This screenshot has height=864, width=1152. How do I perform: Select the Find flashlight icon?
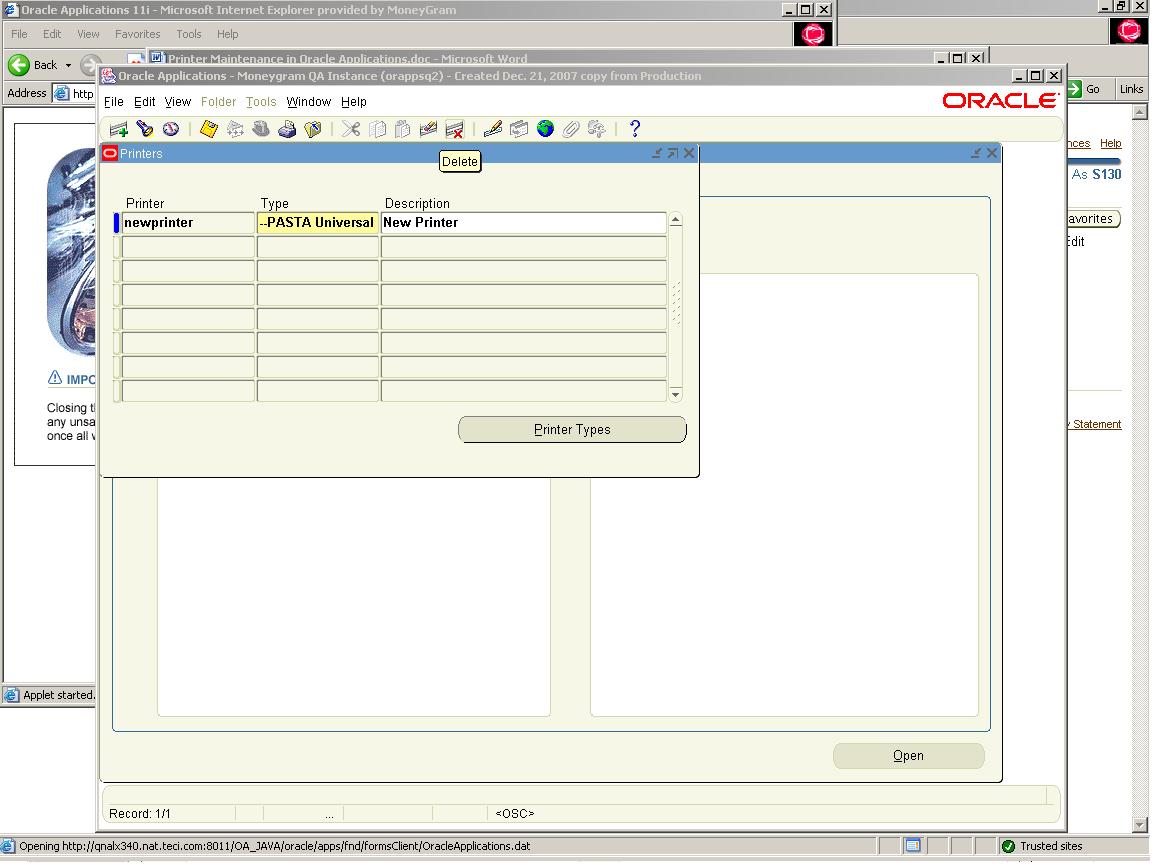(143, 129)
